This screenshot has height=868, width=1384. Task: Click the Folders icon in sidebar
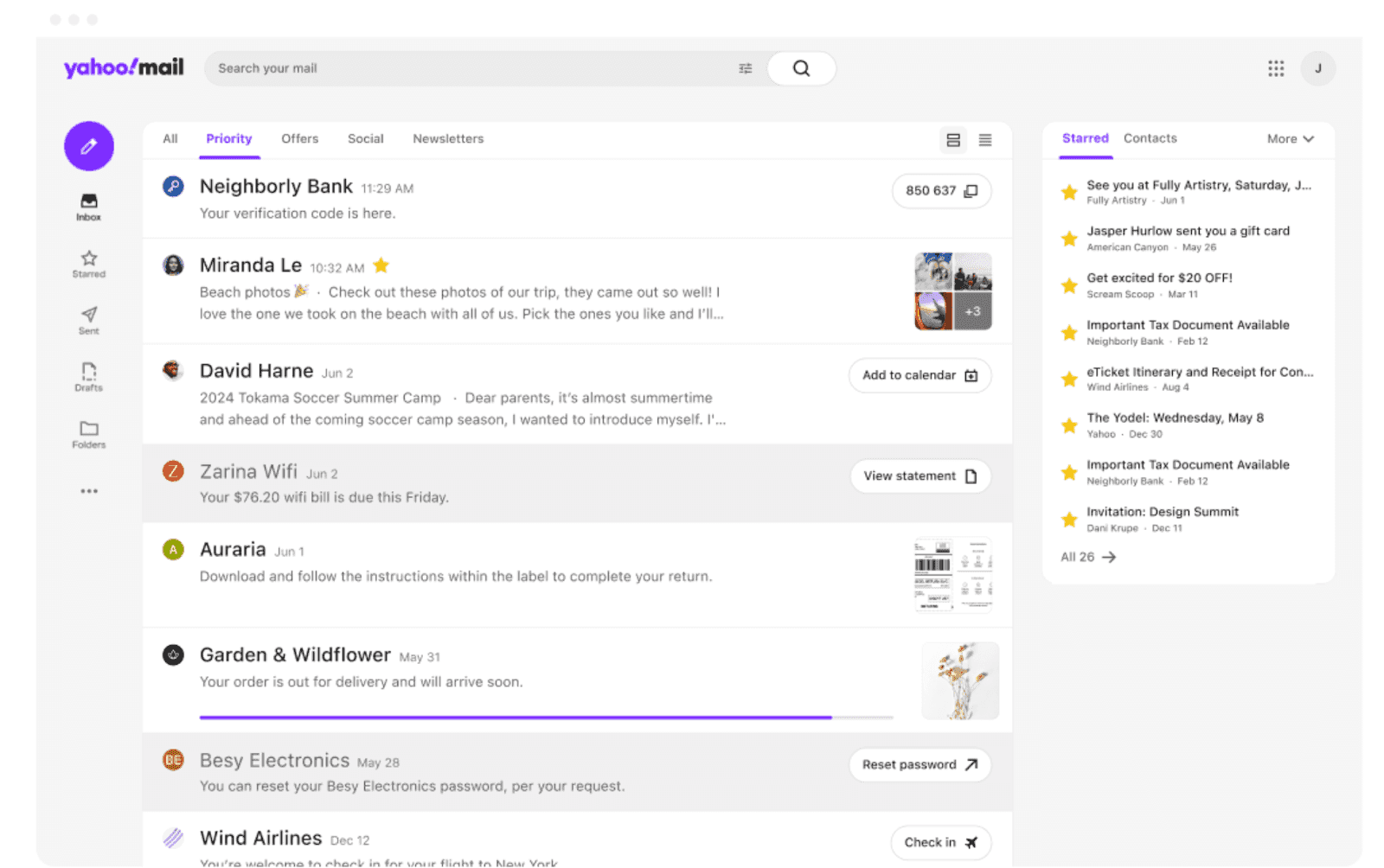(x=87, y=432)
